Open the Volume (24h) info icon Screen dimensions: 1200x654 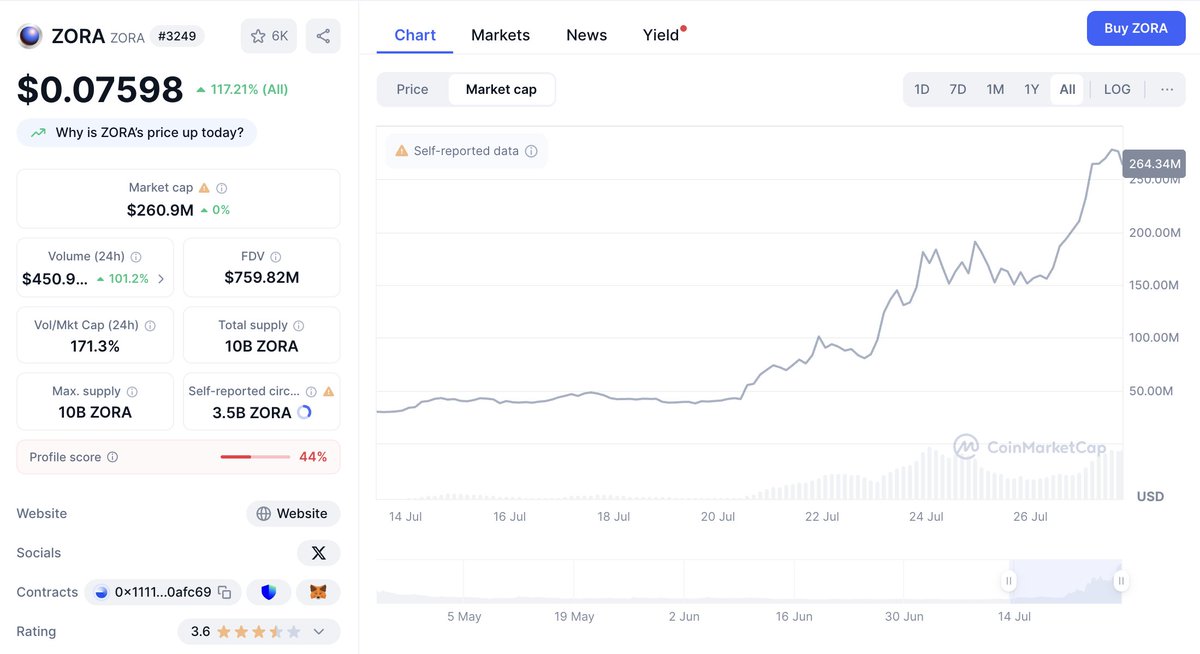tap(136, 257)
